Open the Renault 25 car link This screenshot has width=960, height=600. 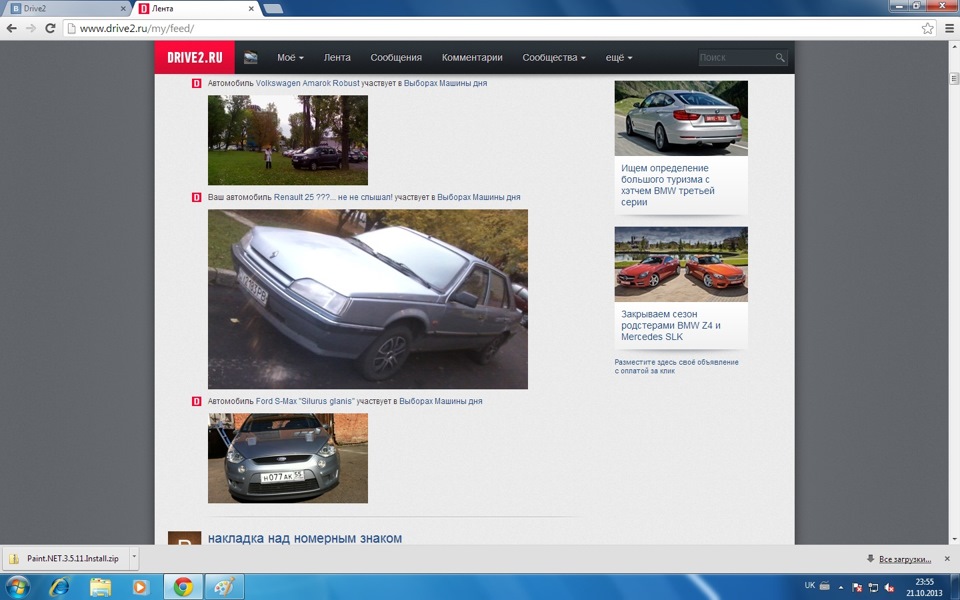332,197
